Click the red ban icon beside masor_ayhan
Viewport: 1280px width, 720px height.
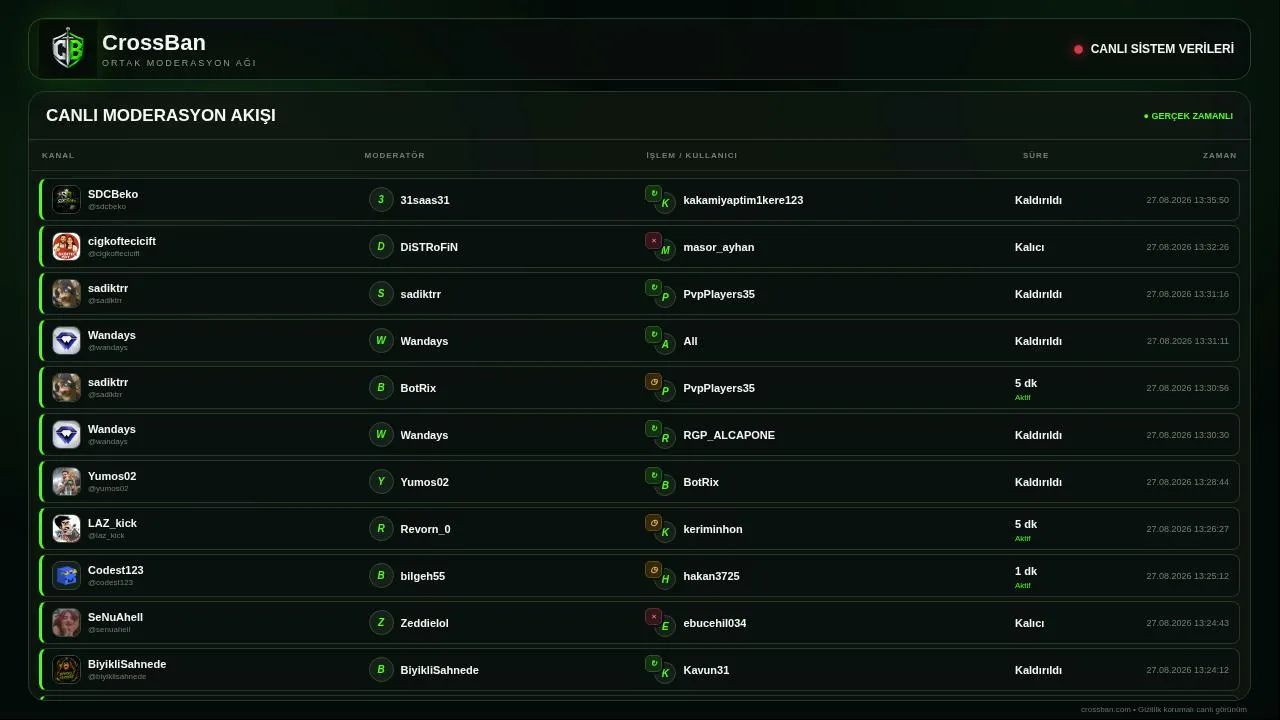pos(654,240)
